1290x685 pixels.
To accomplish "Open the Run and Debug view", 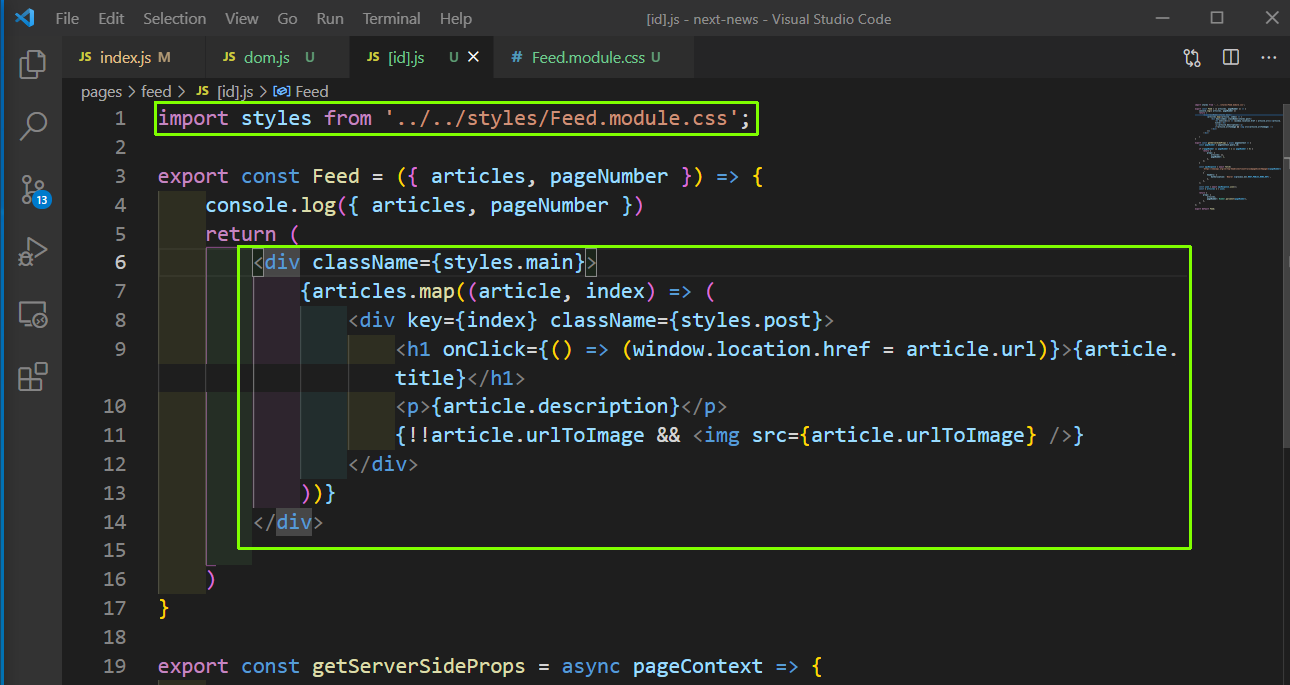I will pyautogui.click(x=32, y=252).
